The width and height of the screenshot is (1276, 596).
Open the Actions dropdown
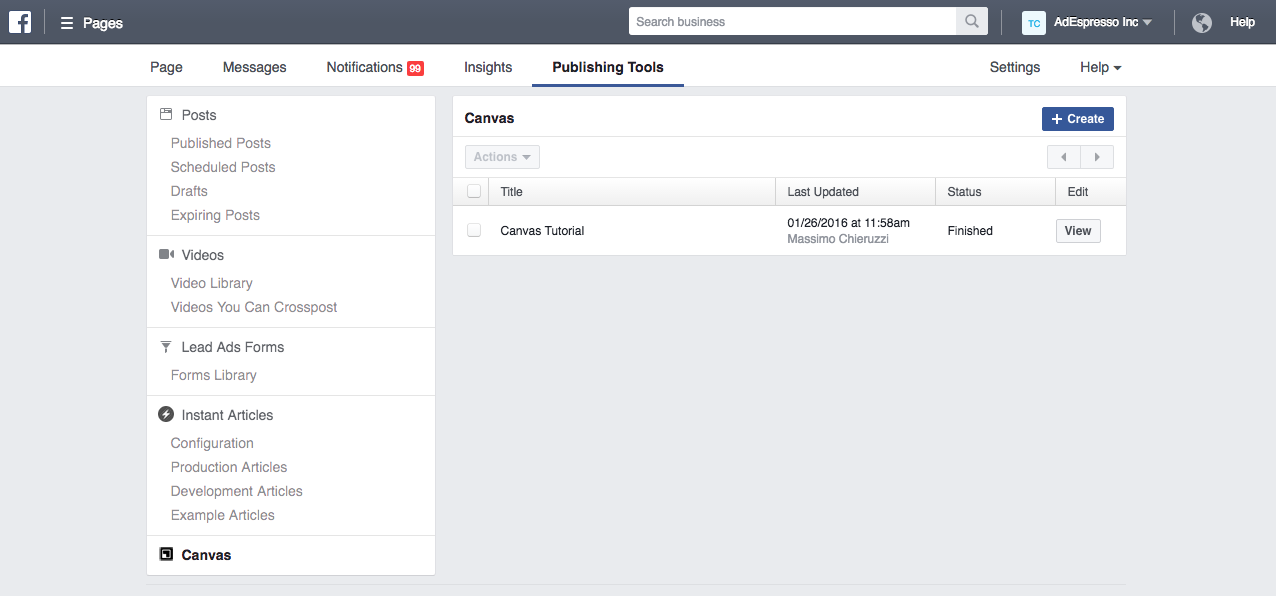pyautogui.click(x=502, y=157)
